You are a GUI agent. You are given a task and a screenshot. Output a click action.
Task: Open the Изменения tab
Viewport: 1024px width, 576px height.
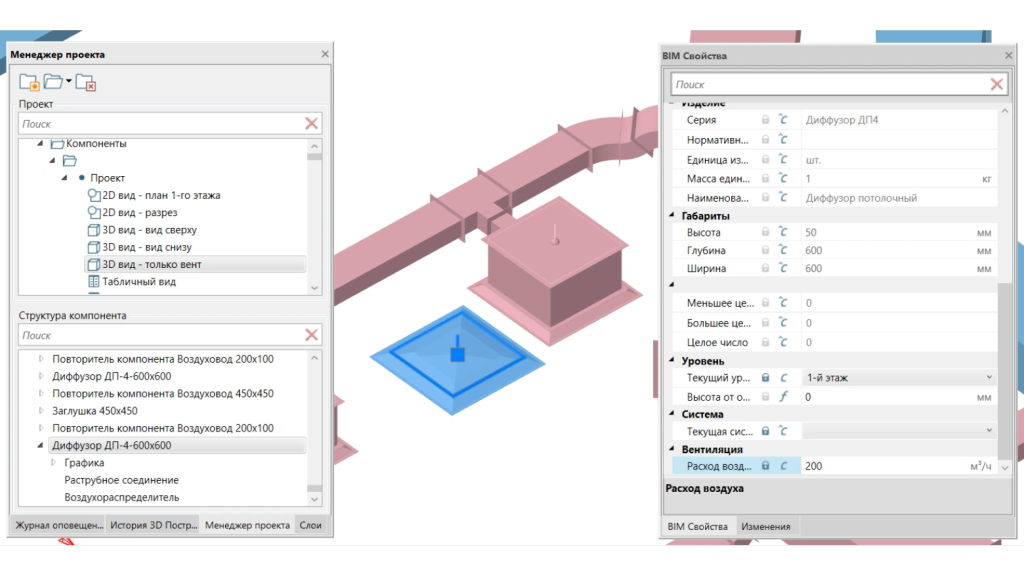[766, 527]
